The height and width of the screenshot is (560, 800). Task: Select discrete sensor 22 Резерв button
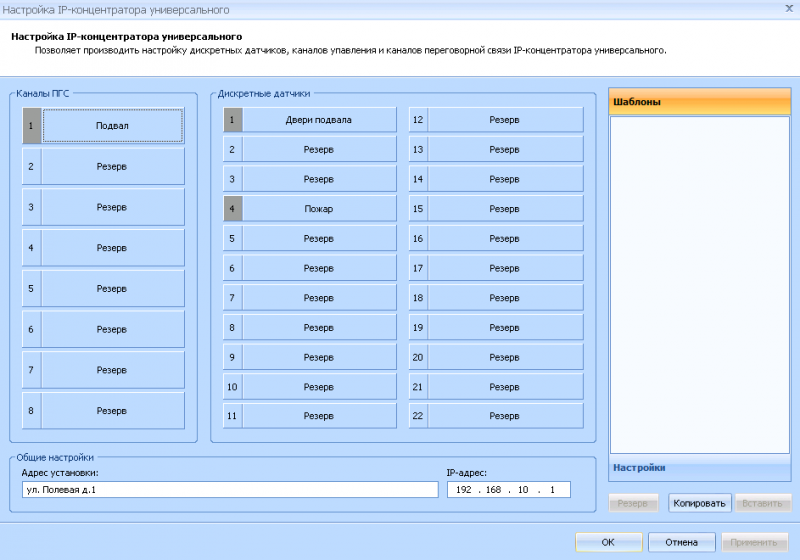(504, 416)
